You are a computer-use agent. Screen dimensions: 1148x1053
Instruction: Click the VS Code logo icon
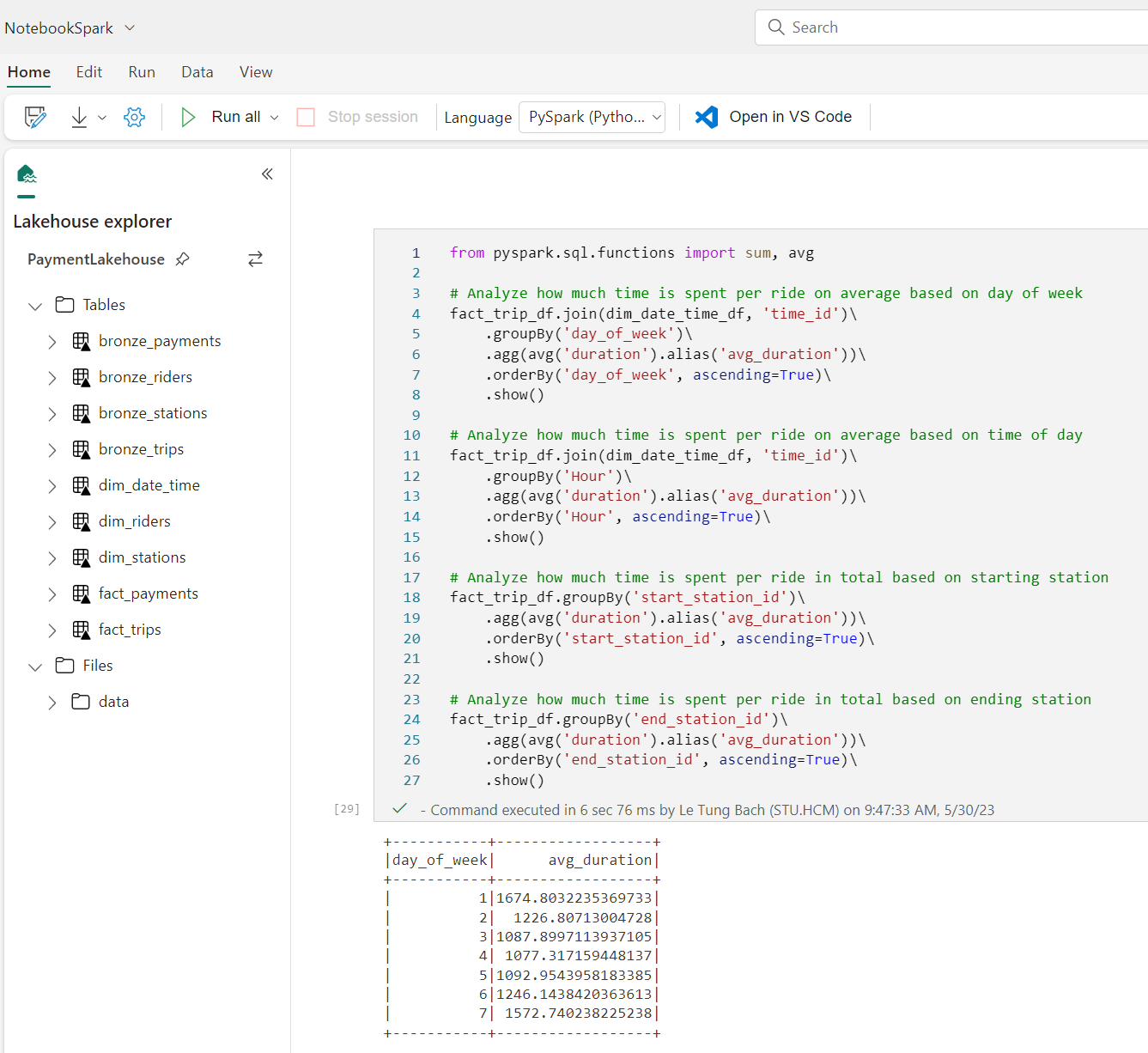click(x=706, y=117)
